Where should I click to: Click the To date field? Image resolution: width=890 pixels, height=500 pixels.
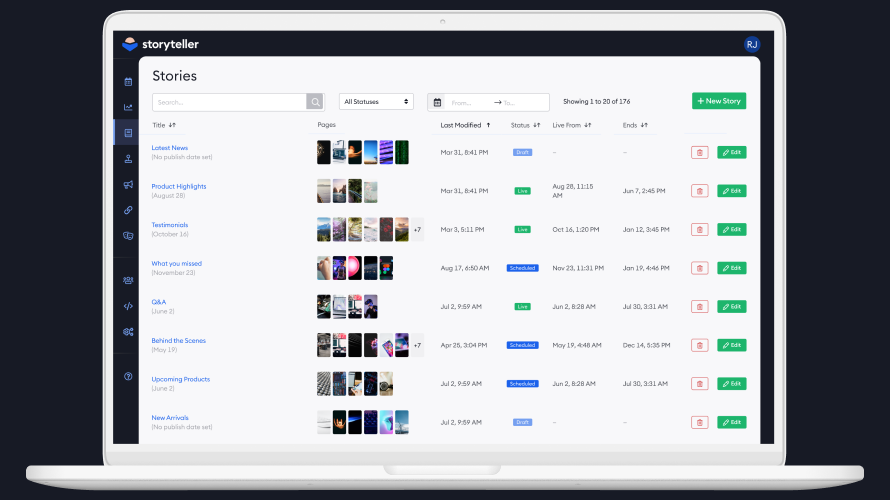point(524,103)
